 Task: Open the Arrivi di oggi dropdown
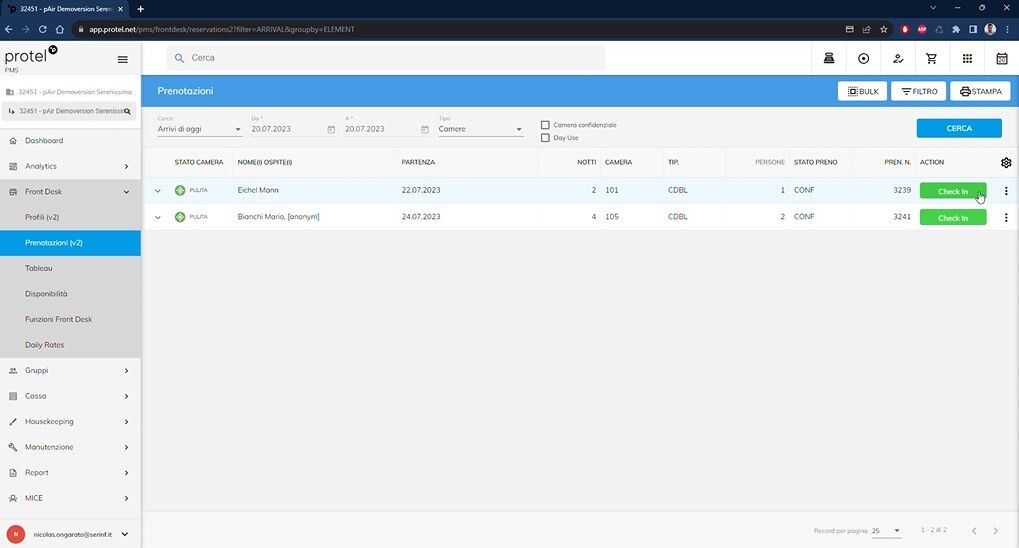click(199, 129)
